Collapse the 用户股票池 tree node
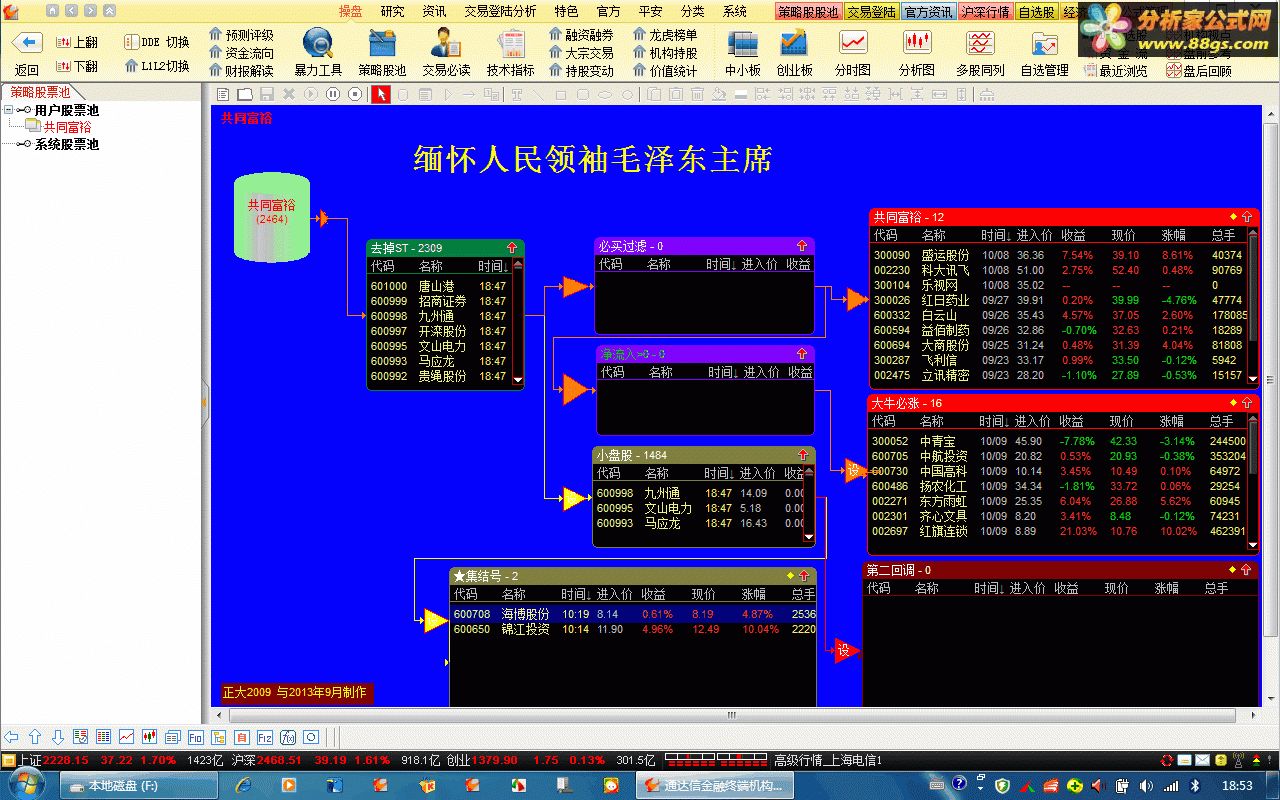Image resolution: width=1280 pixels, height=800 pixels. [x=9, y=110]
